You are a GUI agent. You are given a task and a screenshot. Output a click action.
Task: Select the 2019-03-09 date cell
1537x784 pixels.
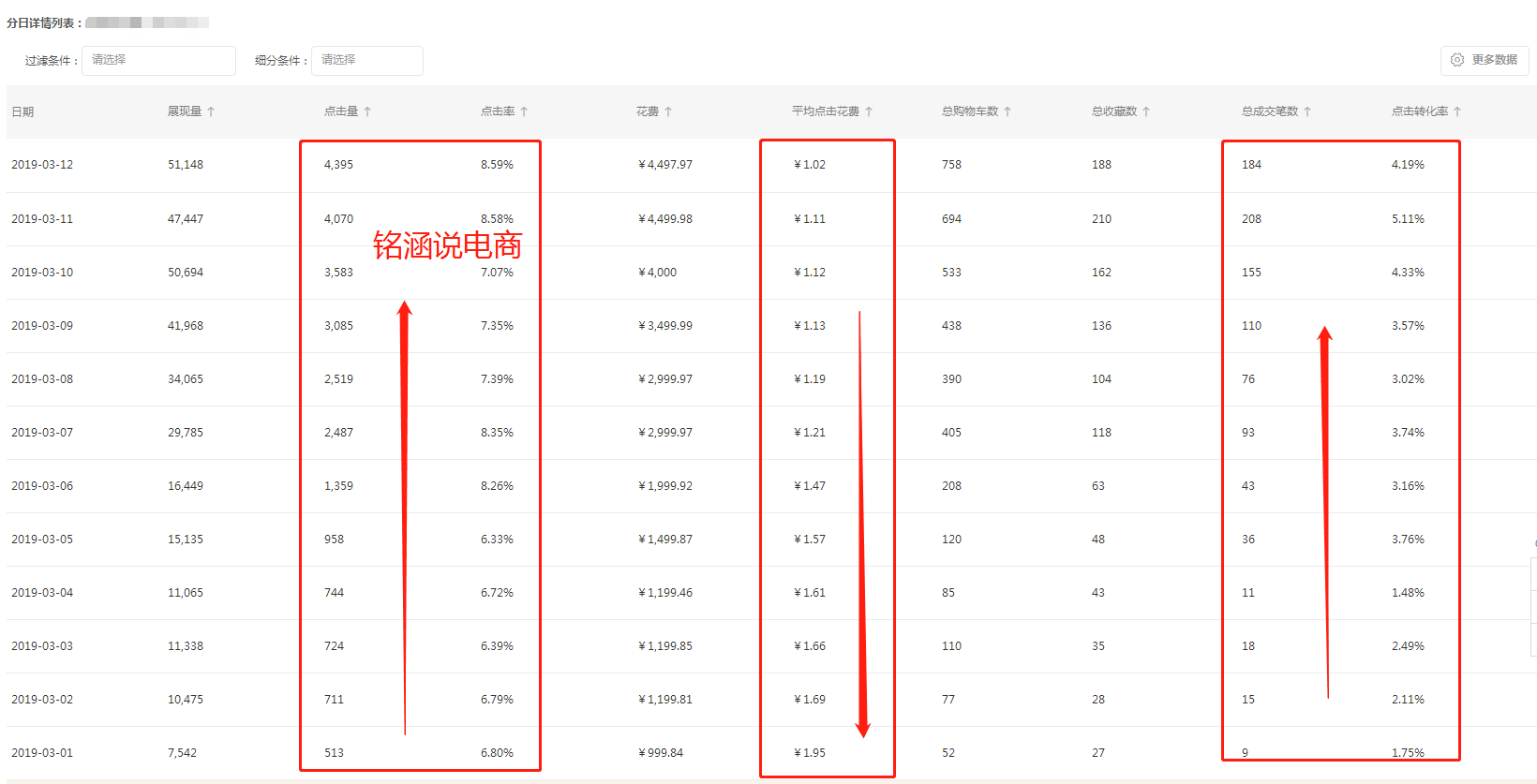click(42, 326)
